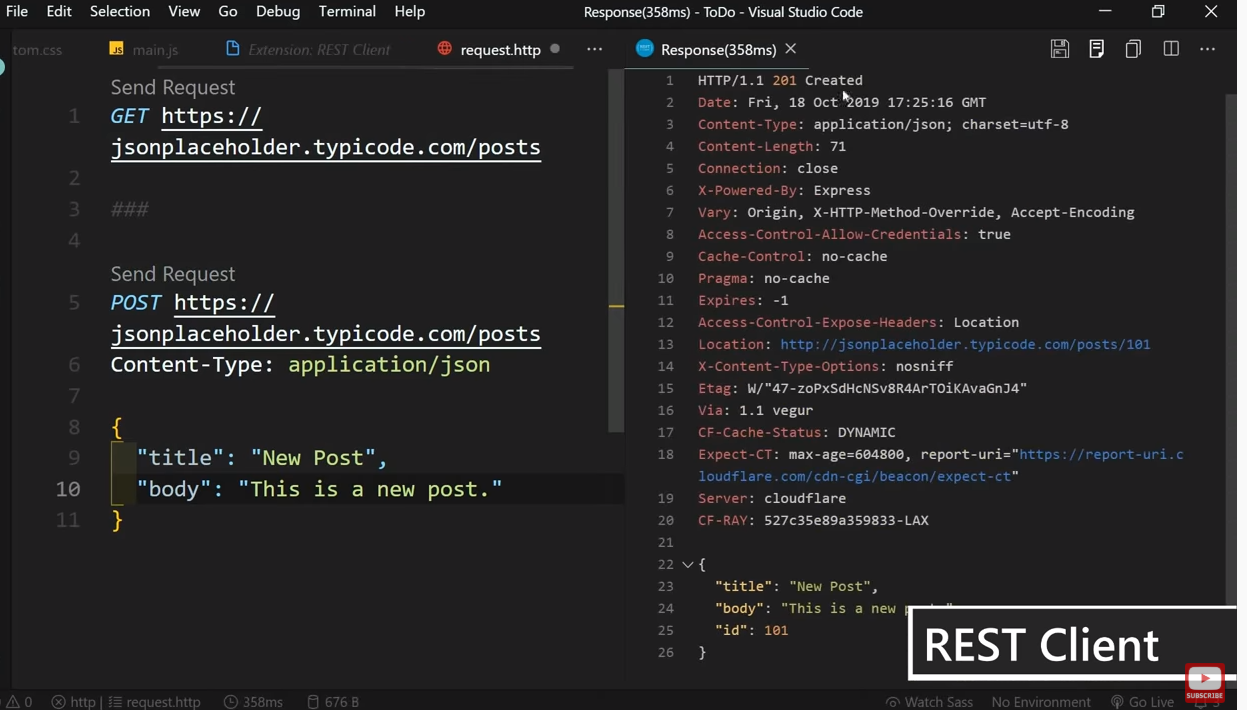
Task: Open the View menu
Action: (184, 12)
